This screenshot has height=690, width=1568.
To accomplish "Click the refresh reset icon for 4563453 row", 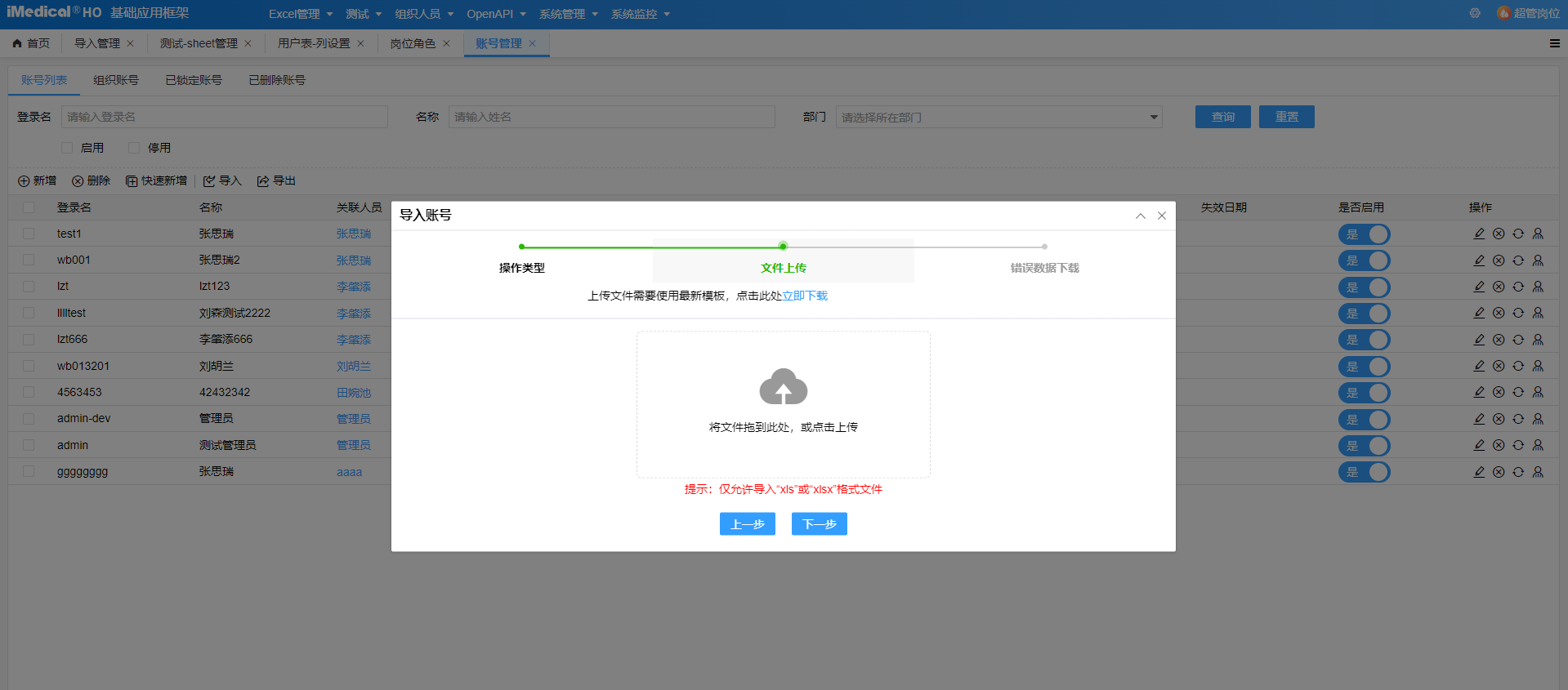I will (x=1518, y=392).
